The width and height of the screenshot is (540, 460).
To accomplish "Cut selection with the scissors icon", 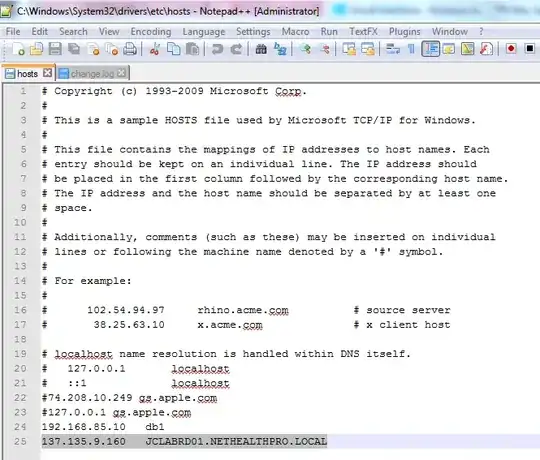I will click(x=155, y=49).
